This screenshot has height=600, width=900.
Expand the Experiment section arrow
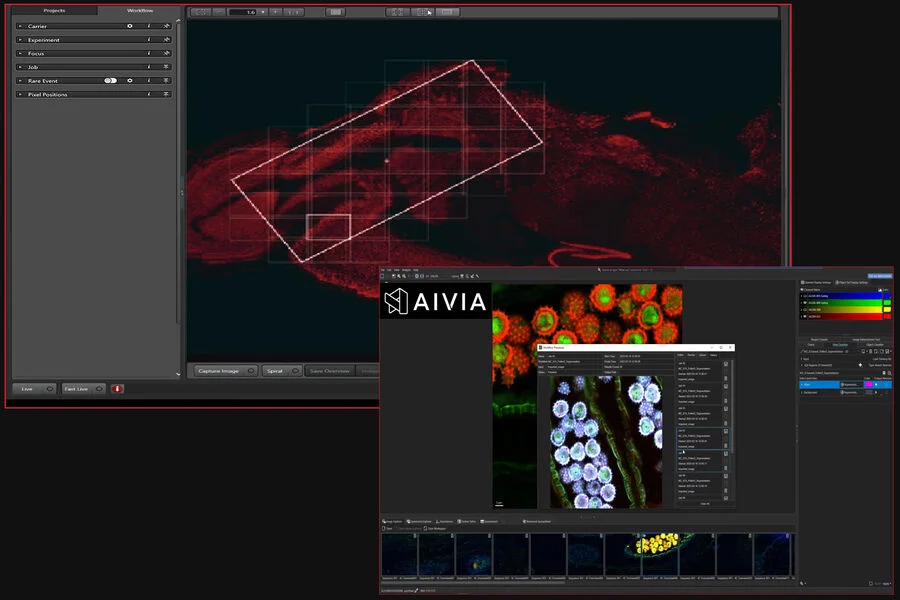point(20,40)
